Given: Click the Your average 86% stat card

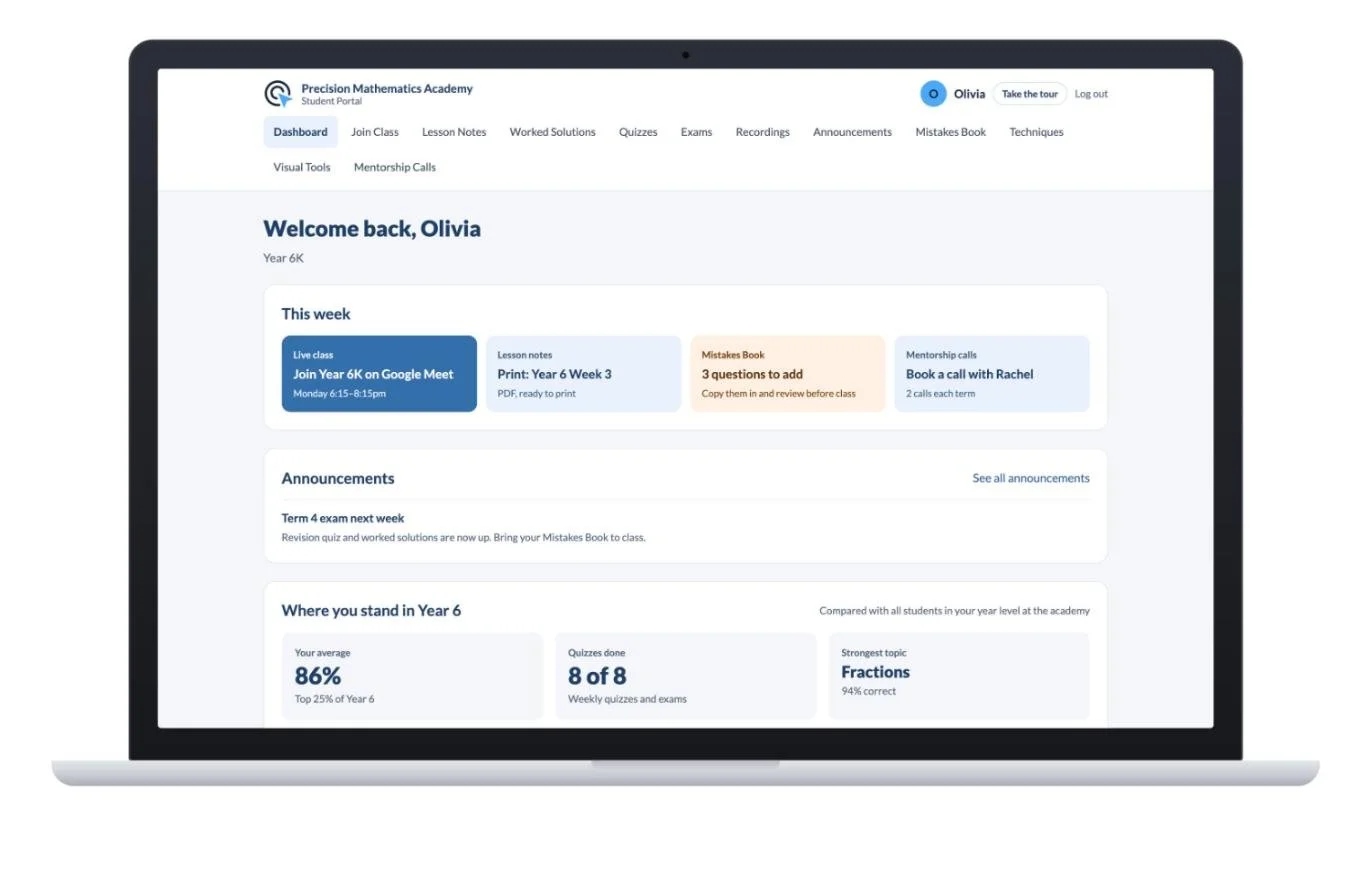Looking at the screenshot, I should pyautogui.click(x=412, y=676).
